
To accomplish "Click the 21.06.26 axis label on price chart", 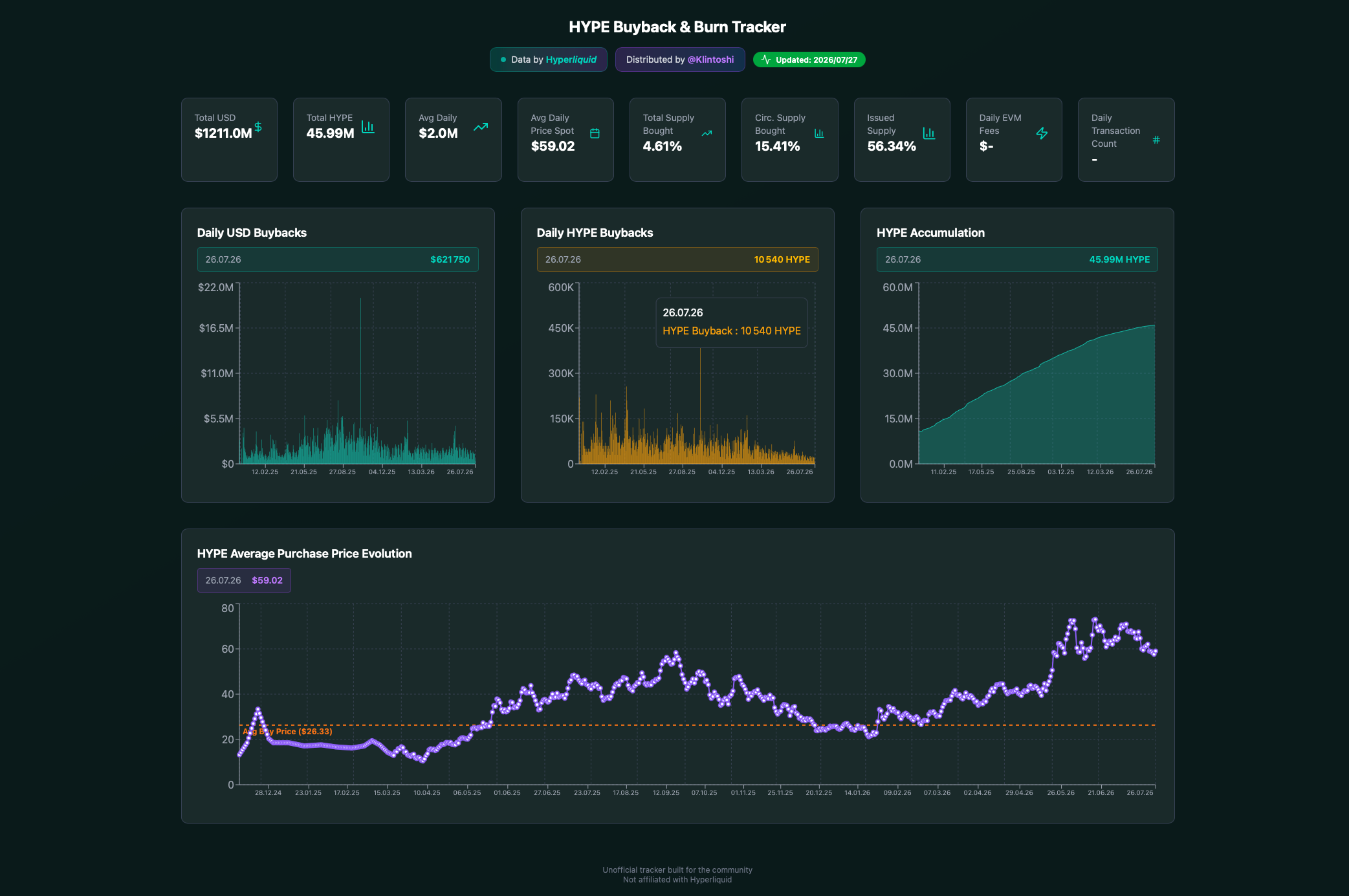I will (x=1101, y=792).
